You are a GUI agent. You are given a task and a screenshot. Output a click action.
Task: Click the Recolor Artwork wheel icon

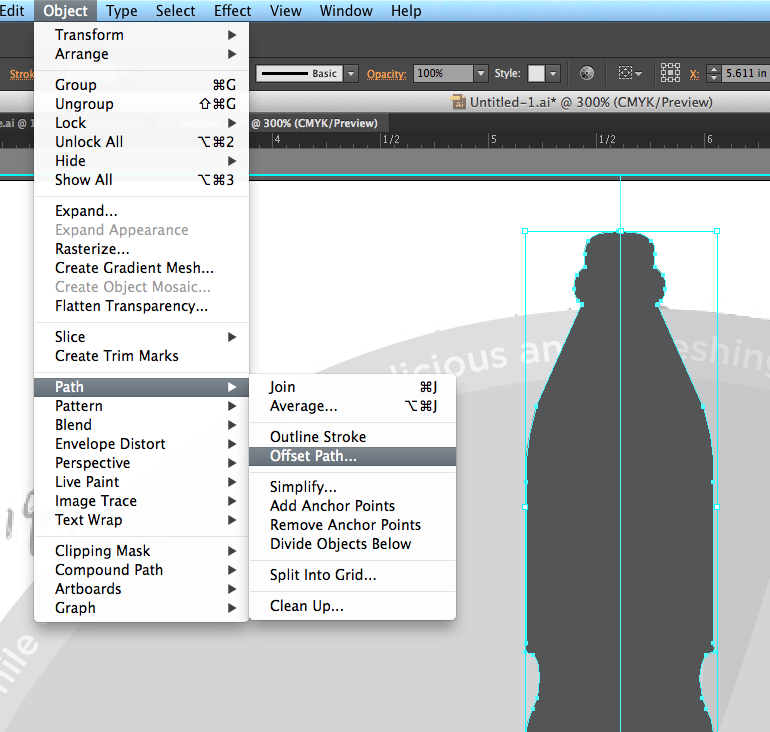pyautogui.click(x=586, y=74)
